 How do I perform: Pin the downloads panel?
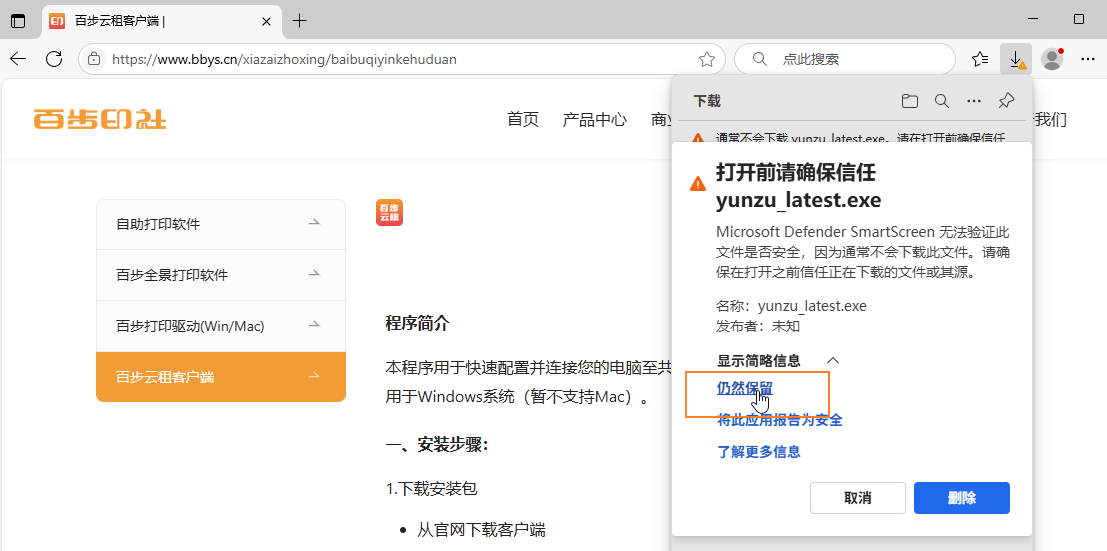1006,101
